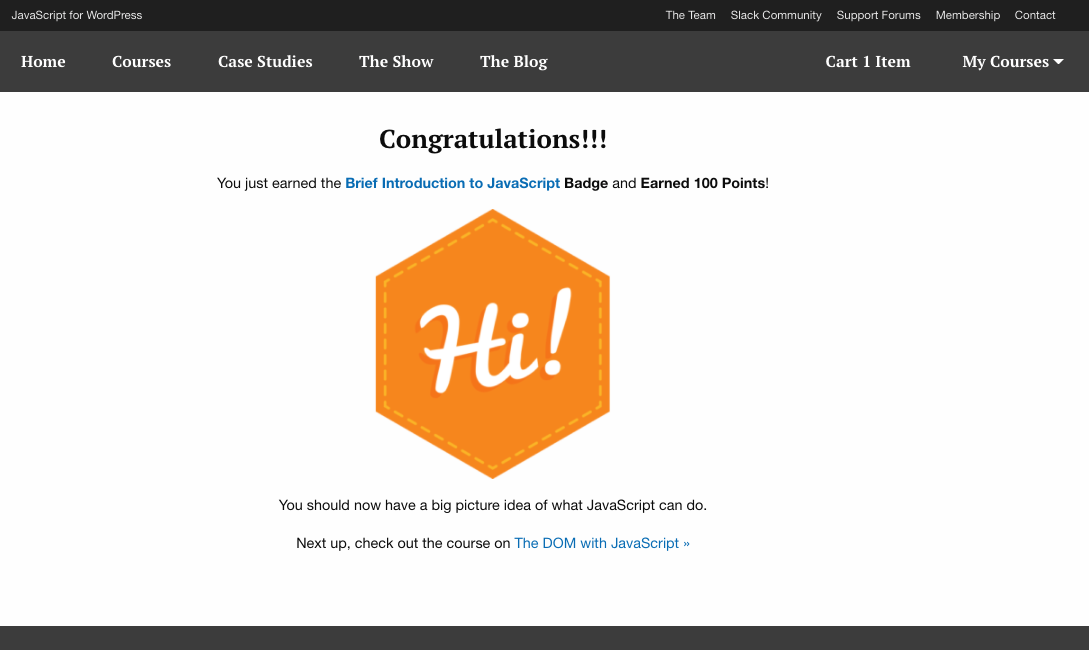Join the Slack Community
Viewport: 1089px width, 650px height.
pyautogui.click(x=776, y=15)
